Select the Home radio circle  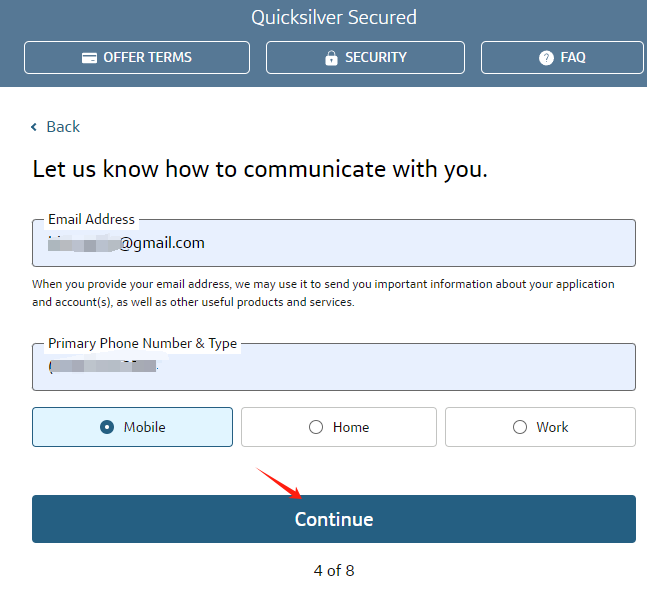tap(316, 427)
